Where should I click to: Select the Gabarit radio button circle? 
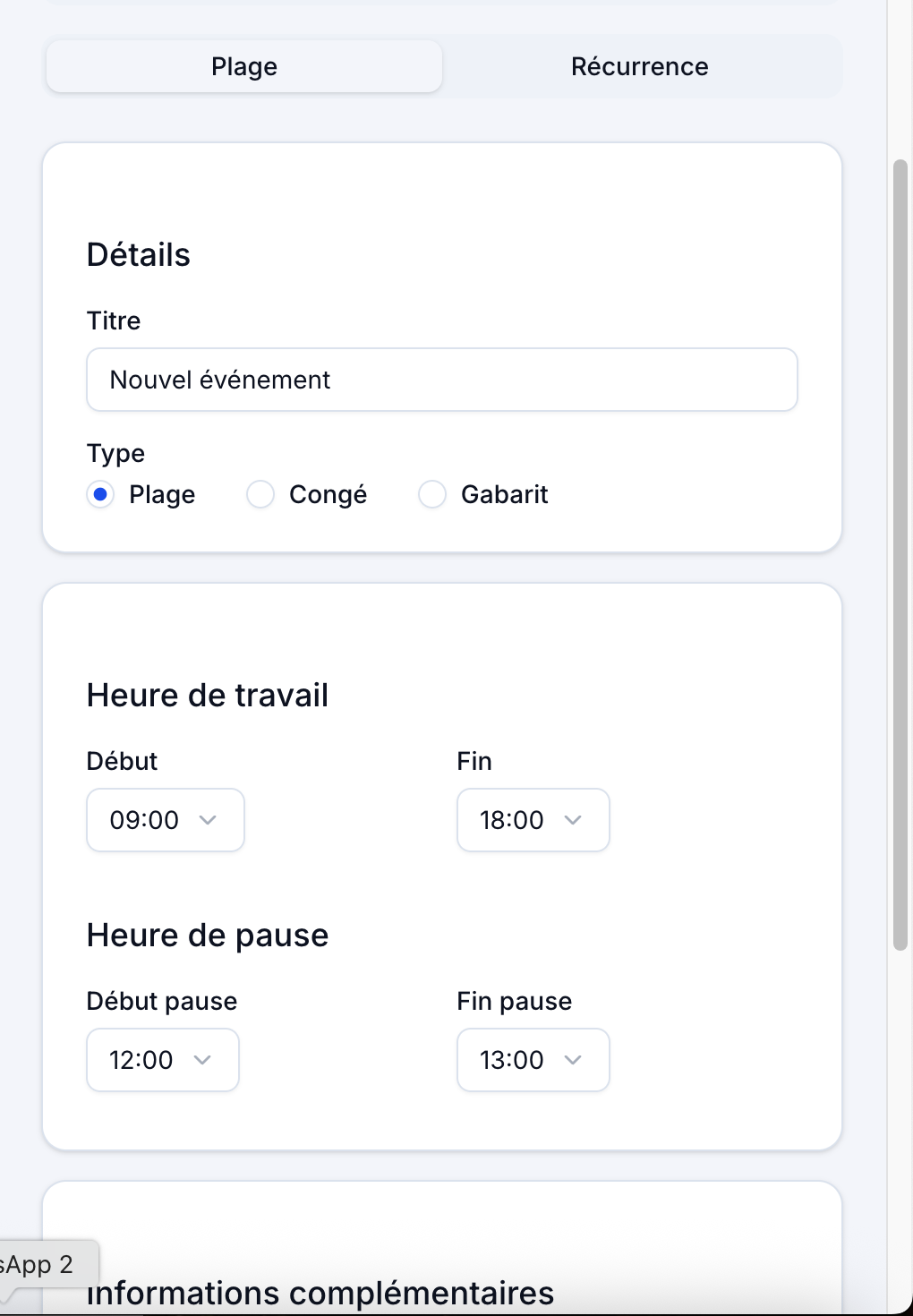[432, 494]
